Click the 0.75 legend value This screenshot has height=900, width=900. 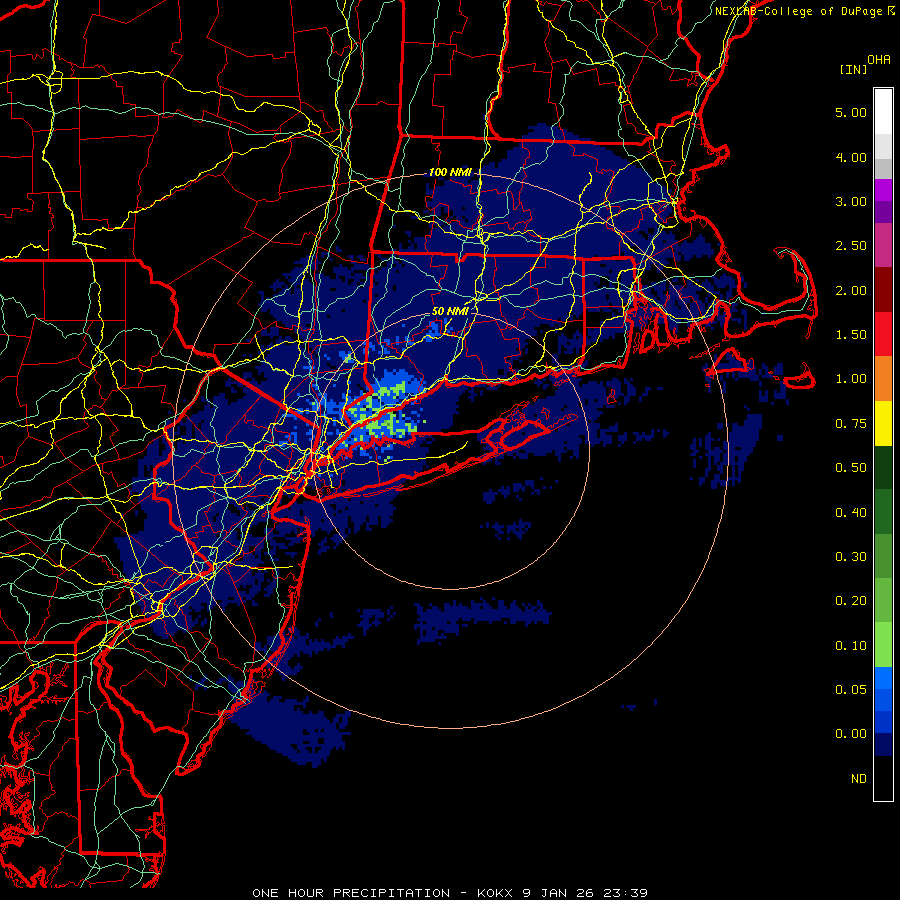pos(851,424)
